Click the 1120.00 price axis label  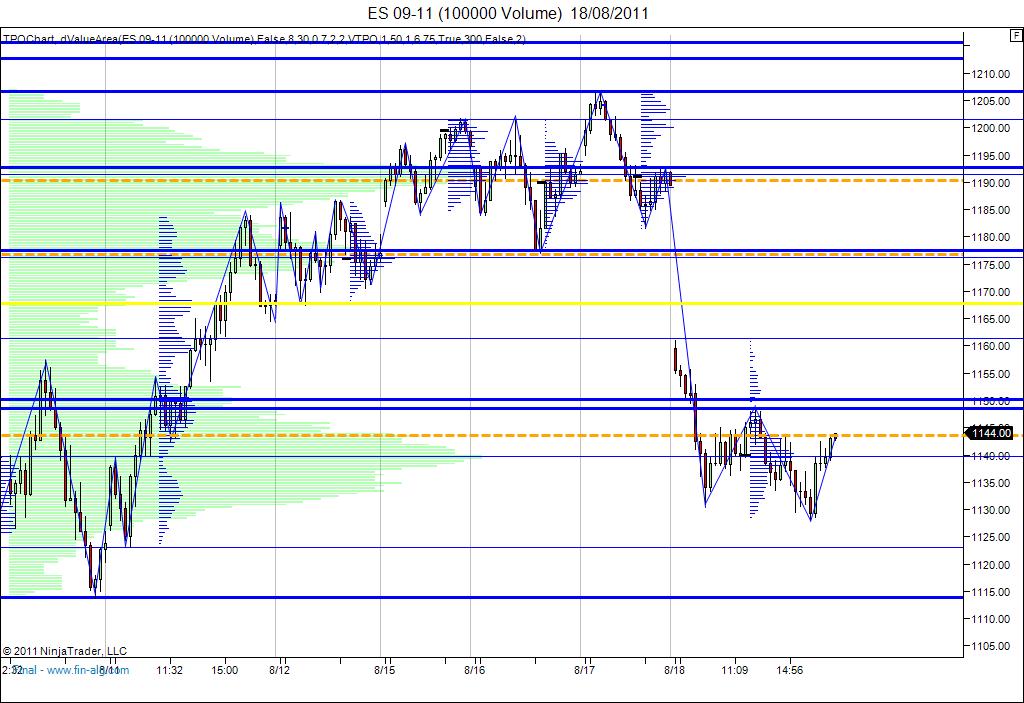pos(990,564)
